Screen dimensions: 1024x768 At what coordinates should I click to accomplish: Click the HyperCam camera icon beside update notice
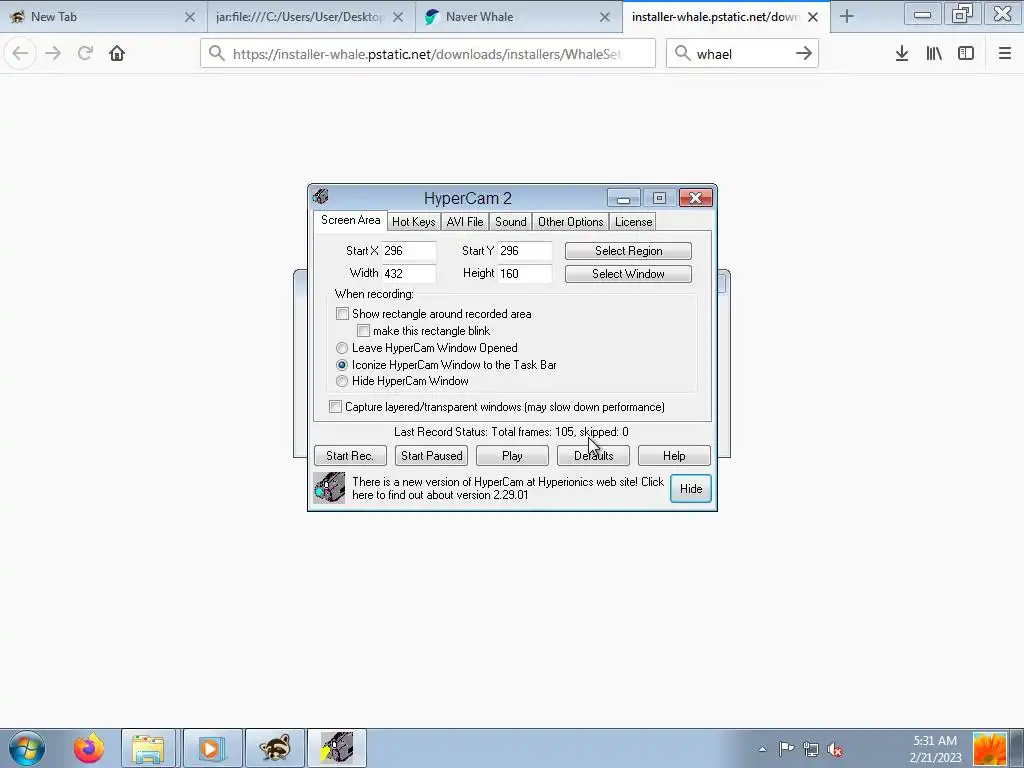[x=329, y=488]
